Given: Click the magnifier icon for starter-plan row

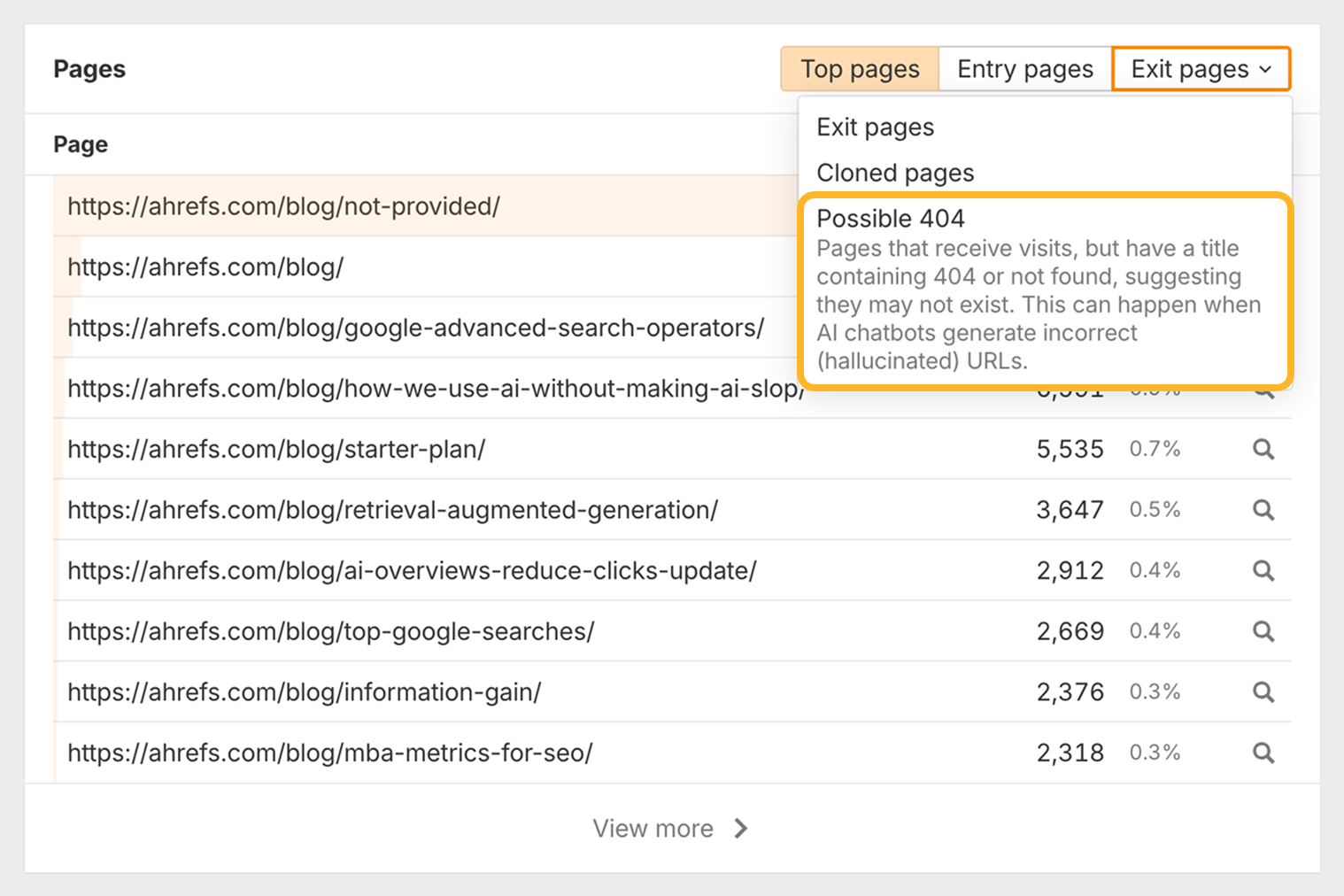Looking at the screenshot, I should 1263,450.
